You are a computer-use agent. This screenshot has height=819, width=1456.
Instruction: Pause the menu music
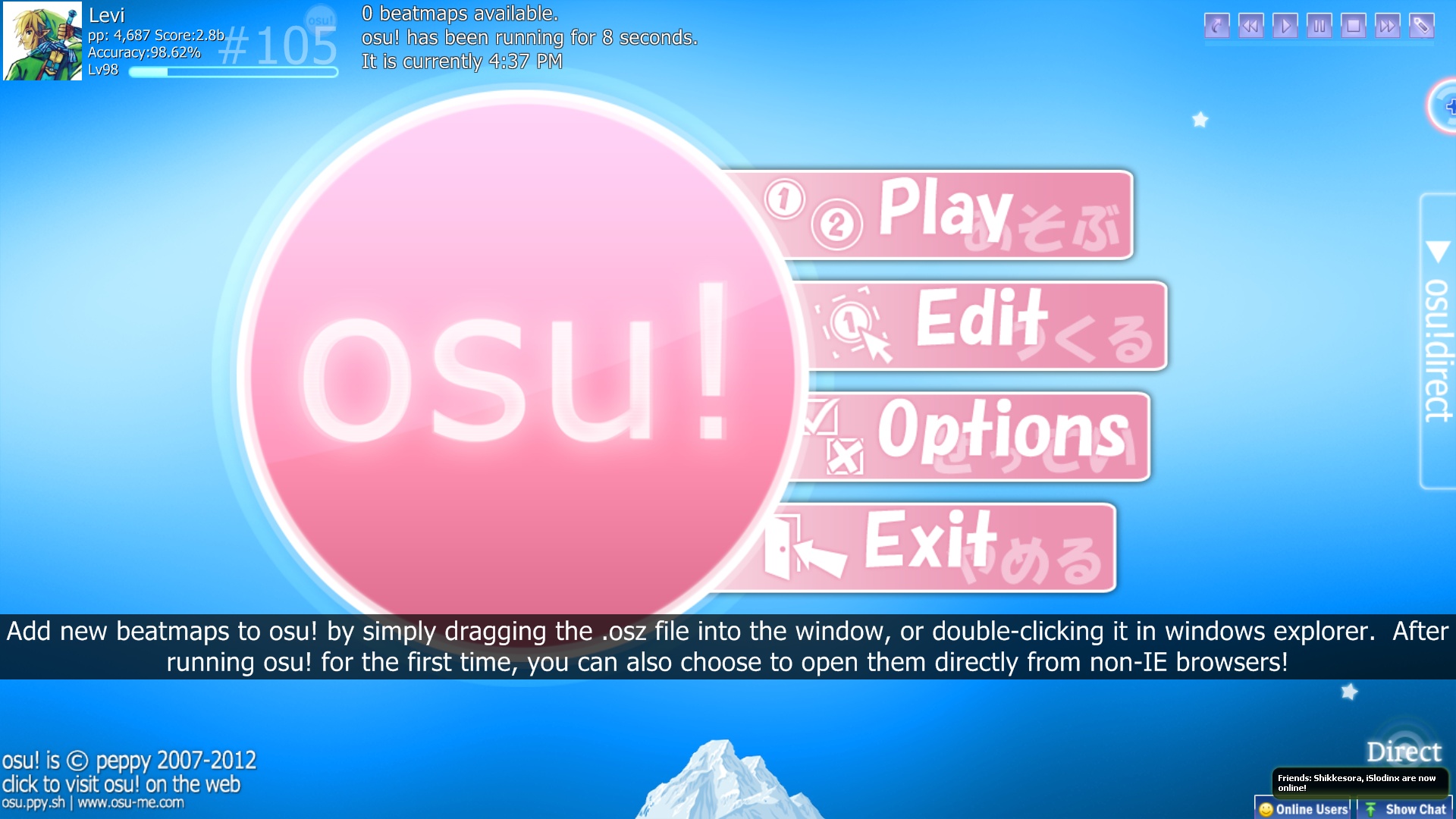(x=1319, y=27)
